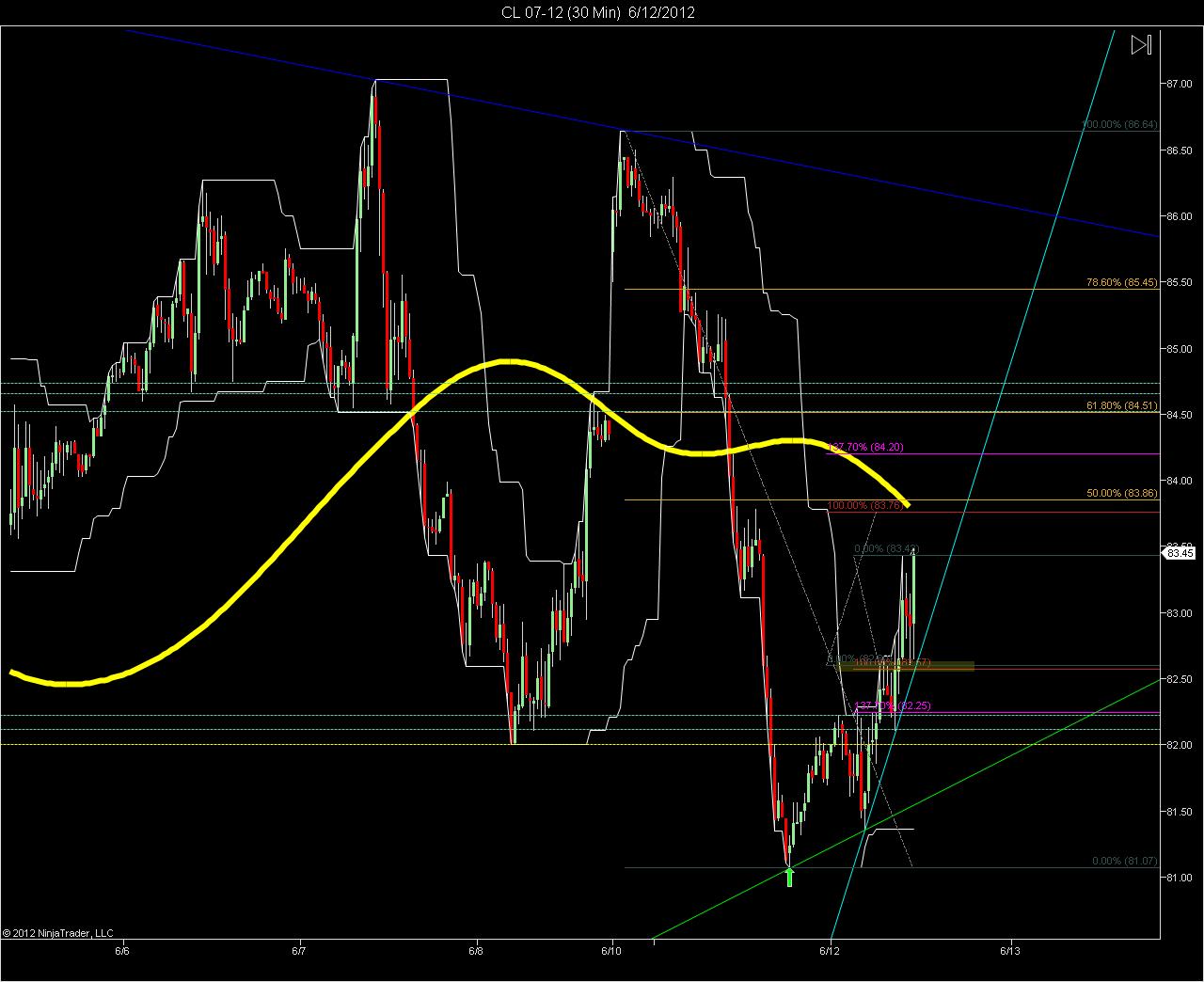Click the 0.00% (83.42) retracement label

tap(886, 548)
